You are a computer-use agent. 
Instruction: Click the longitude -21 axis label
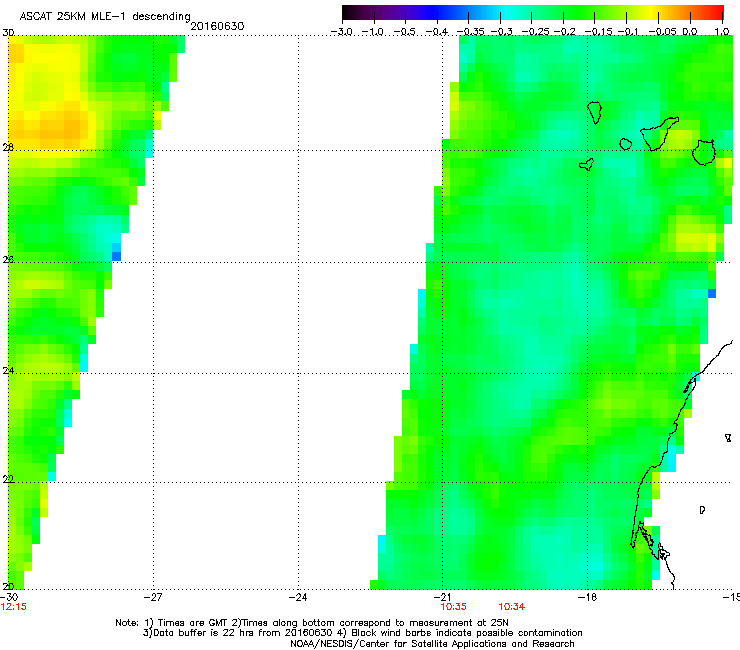pyautogui.click(x=442, y=597)
